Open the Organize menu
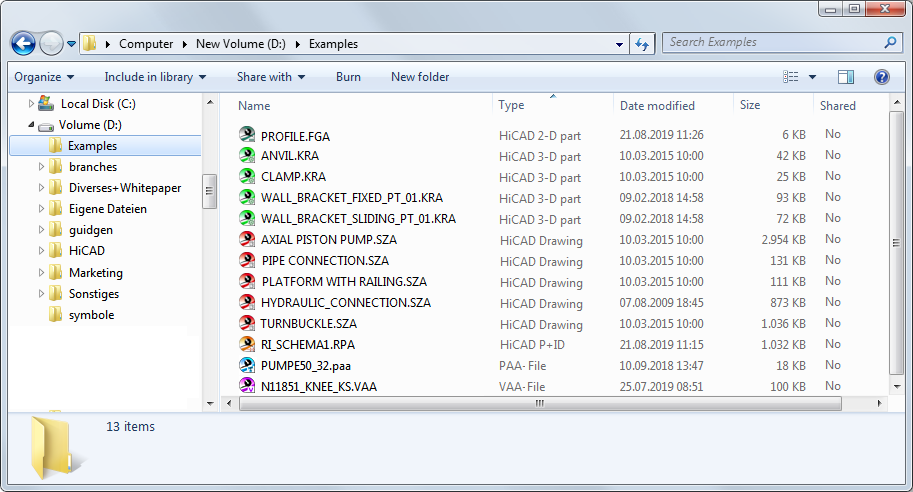913x492 pixels. click(x=44, y=77)
